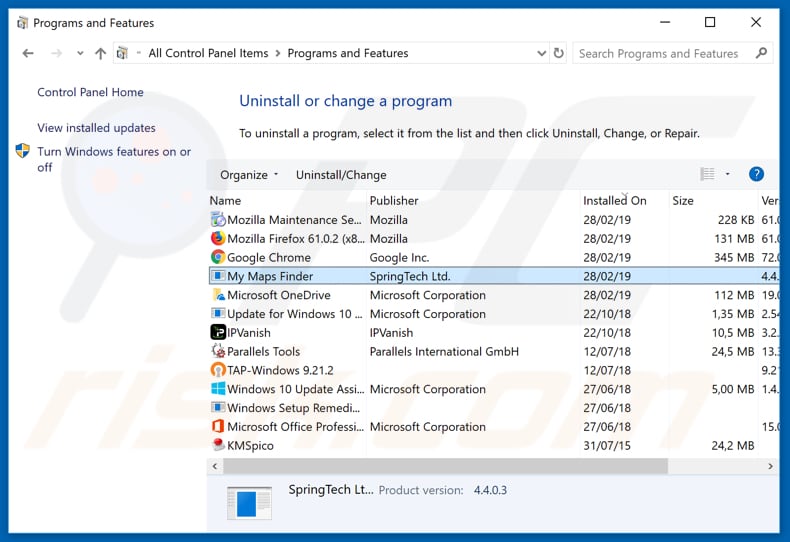Open the recent locations dropdown arrow
Image resolution: width=790 pixels, height=542 pixels.
[80, 53]
